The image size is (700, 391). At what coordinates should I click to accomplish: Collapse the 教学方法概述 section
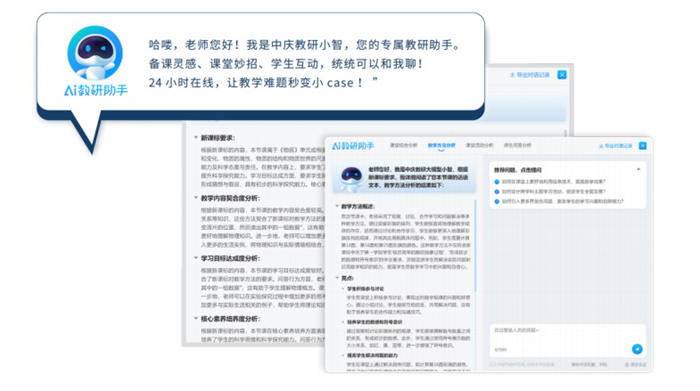pyautogui.click(x=337, y=206)
